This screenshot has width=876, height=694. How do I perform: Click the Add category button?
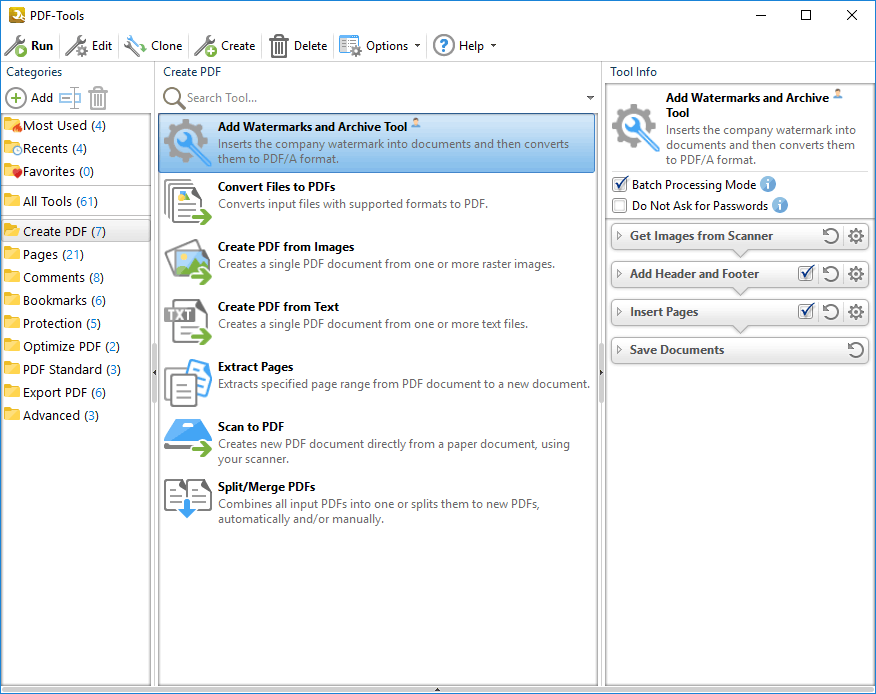30,98
